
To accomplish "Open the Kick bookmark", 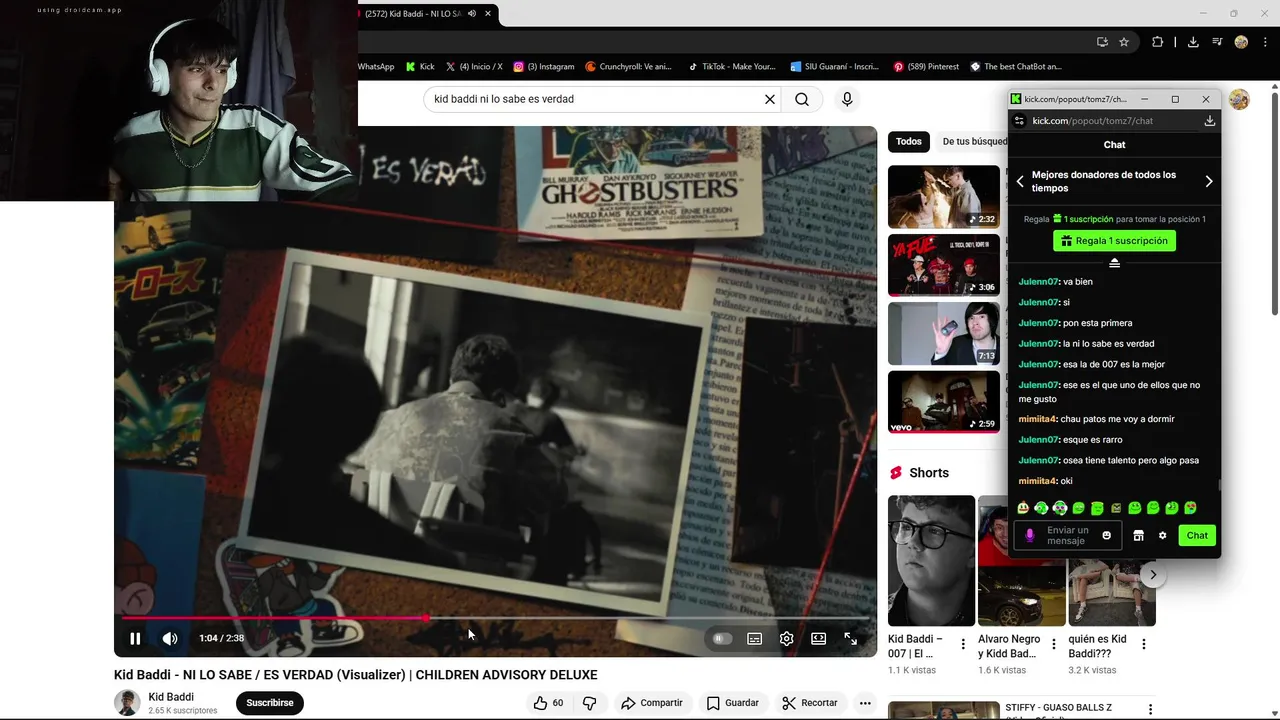I will coord(420,67).
